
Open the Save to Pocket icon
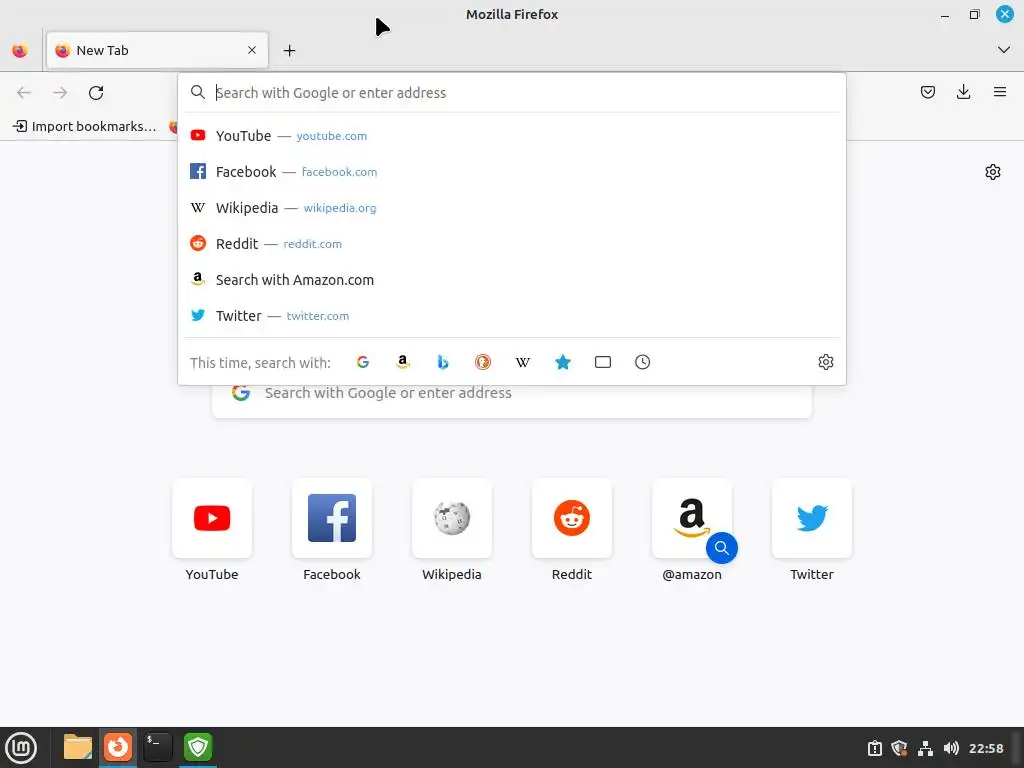click(x=927, y=92)
